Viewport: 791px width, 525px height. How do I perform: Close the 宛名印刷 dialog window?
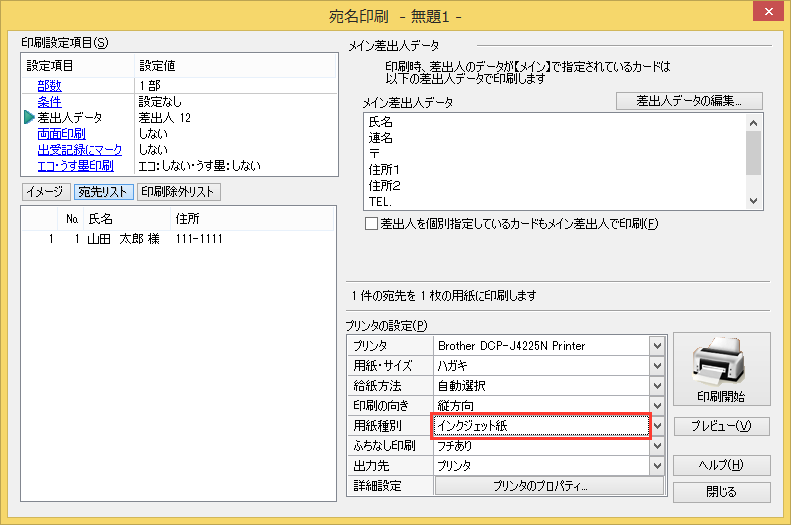point(768,11)
